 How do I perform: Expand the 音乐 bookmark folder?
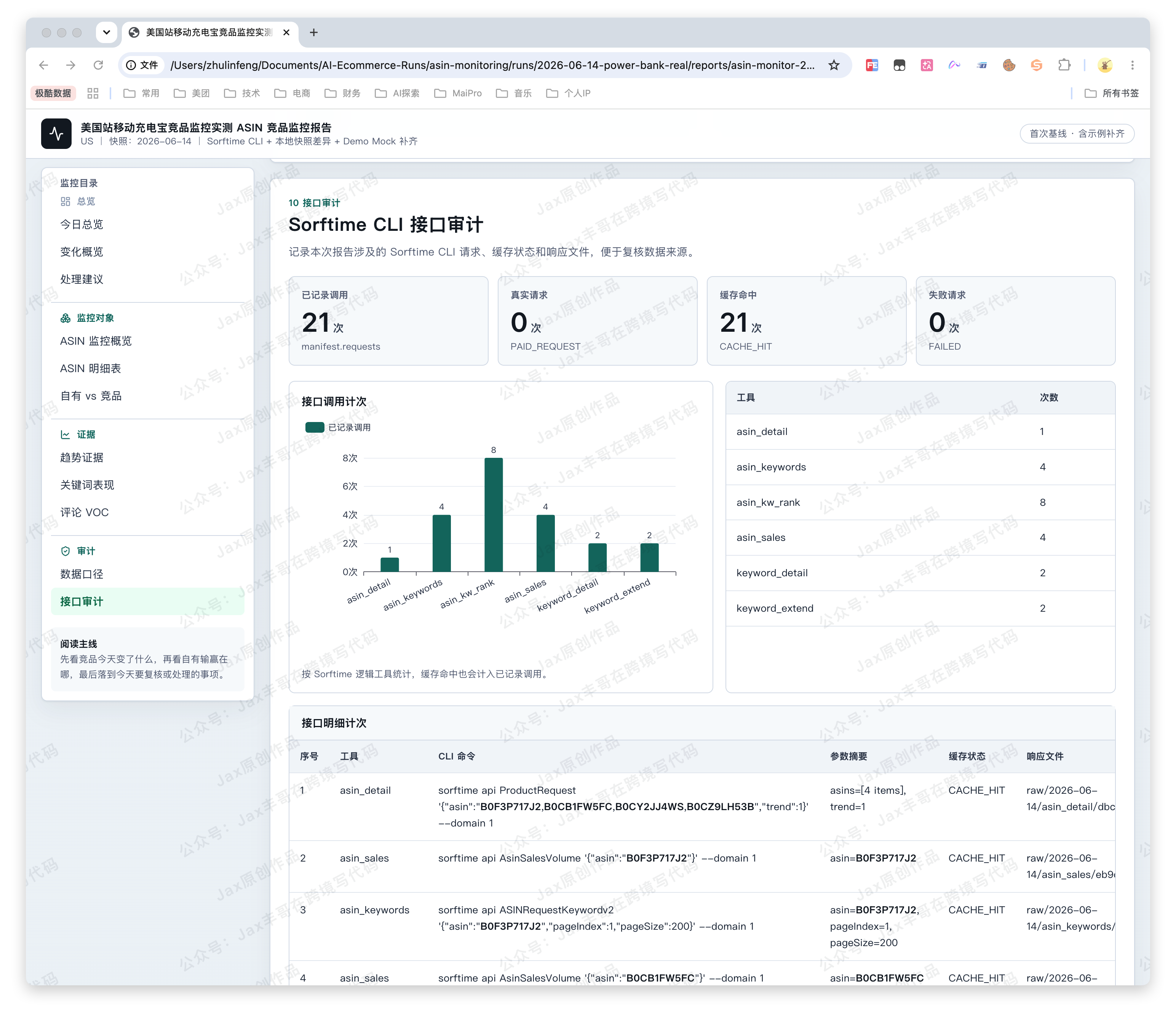514,93
